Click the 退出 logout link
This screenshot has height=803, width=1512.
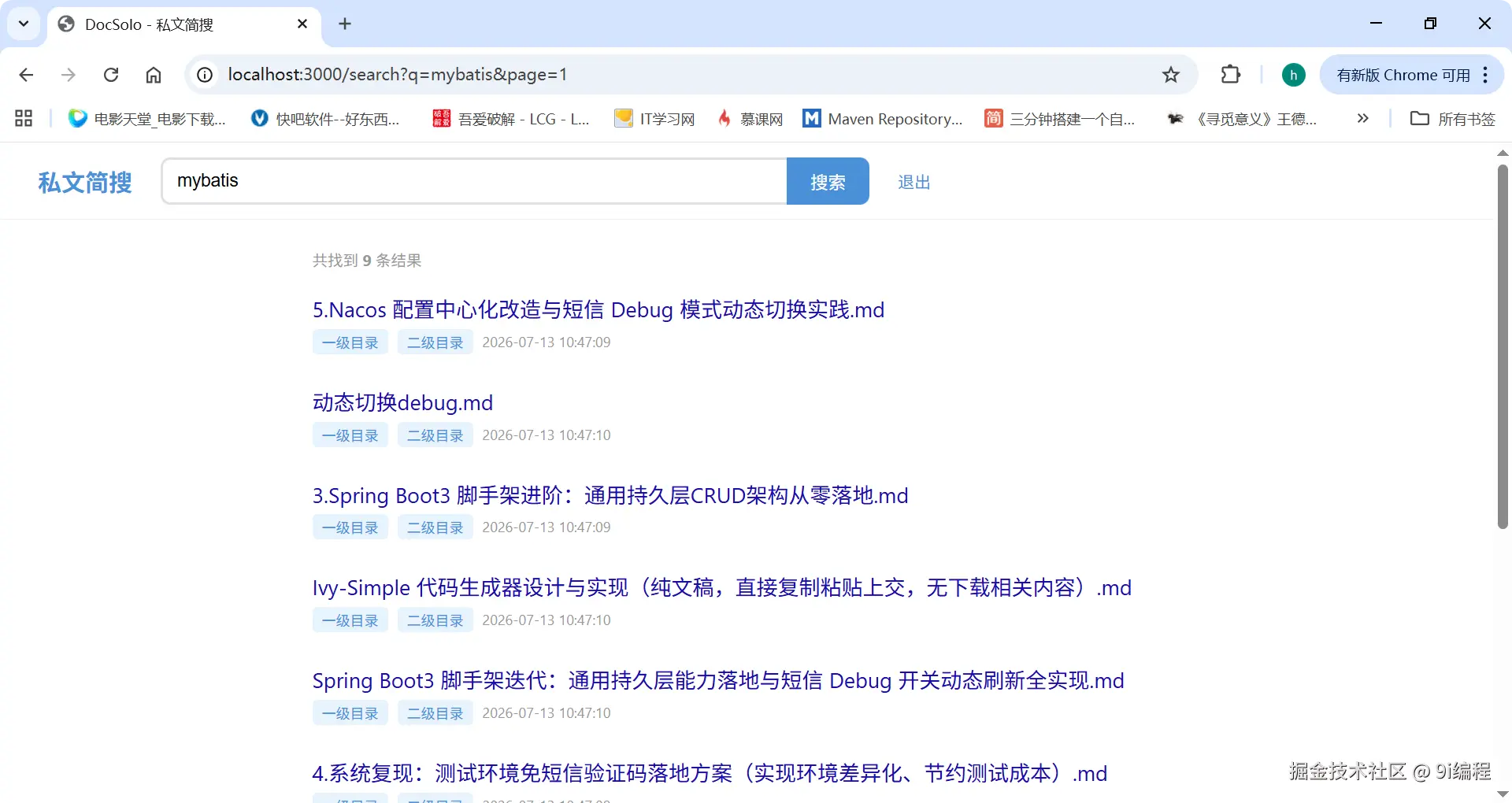click(x=914, y=182)
